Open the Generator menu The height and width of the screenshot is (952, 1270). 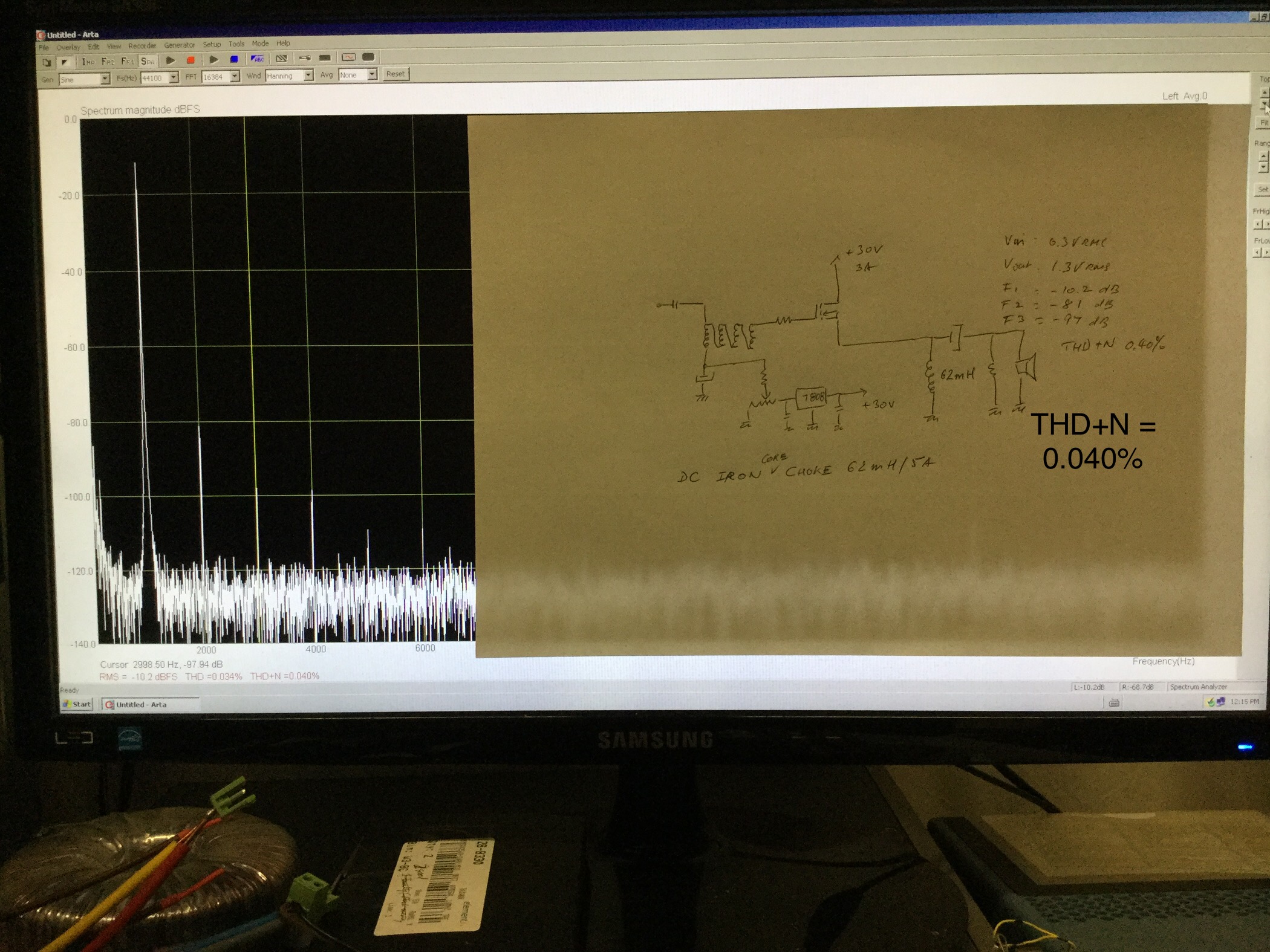180,45
